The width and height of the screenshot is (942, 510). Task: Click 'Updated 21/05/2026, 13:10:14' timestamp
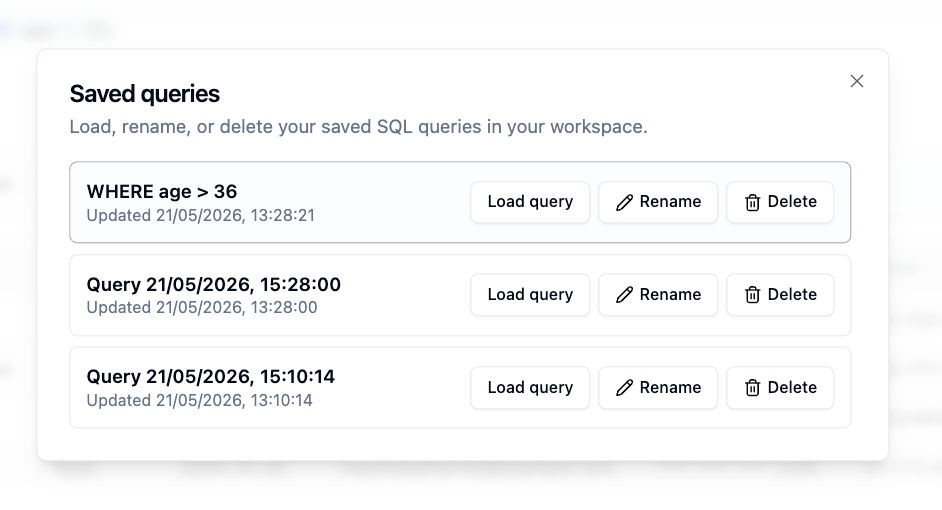199,400
